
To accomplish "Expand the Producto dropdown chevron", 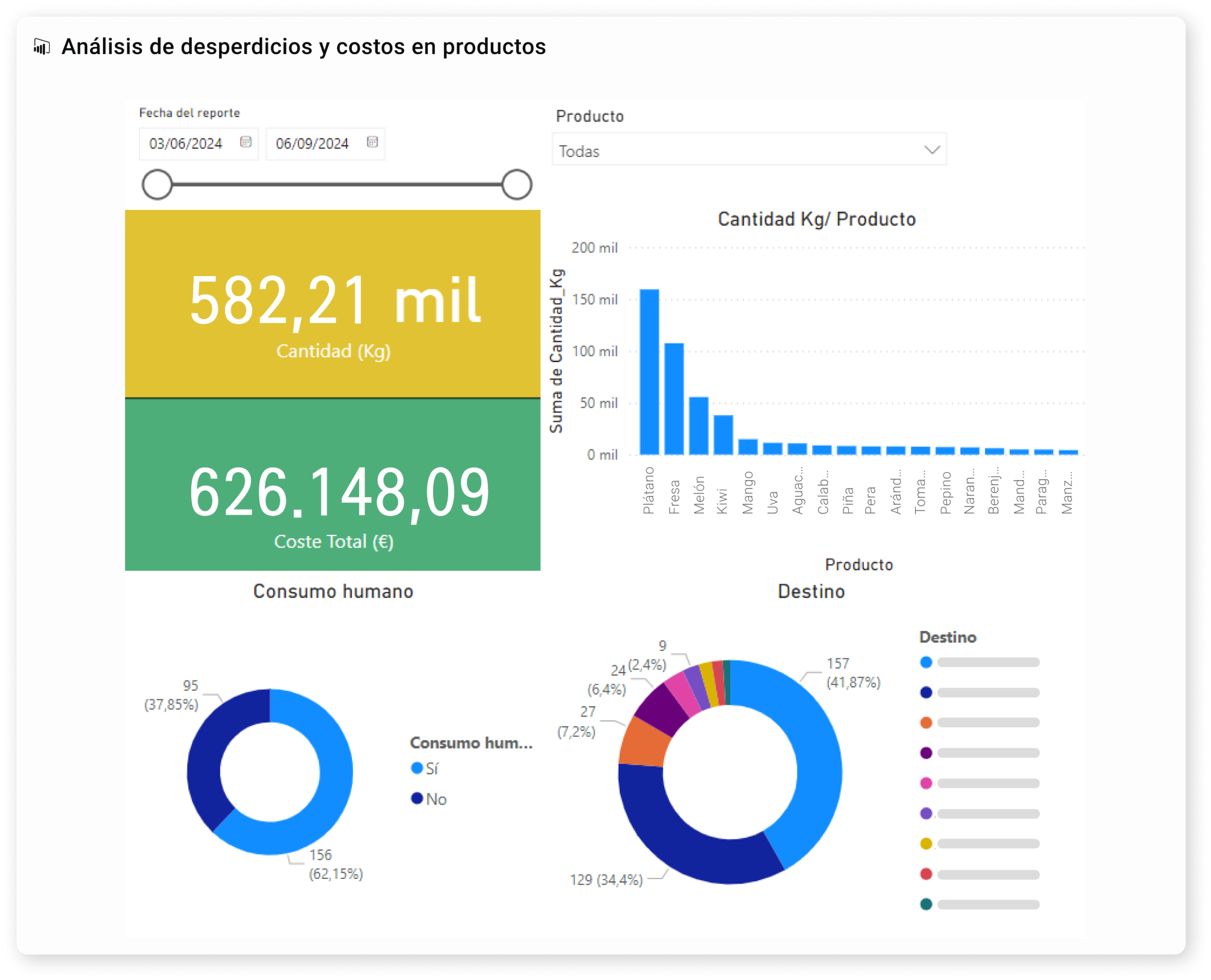I will [x=932, y=149].
